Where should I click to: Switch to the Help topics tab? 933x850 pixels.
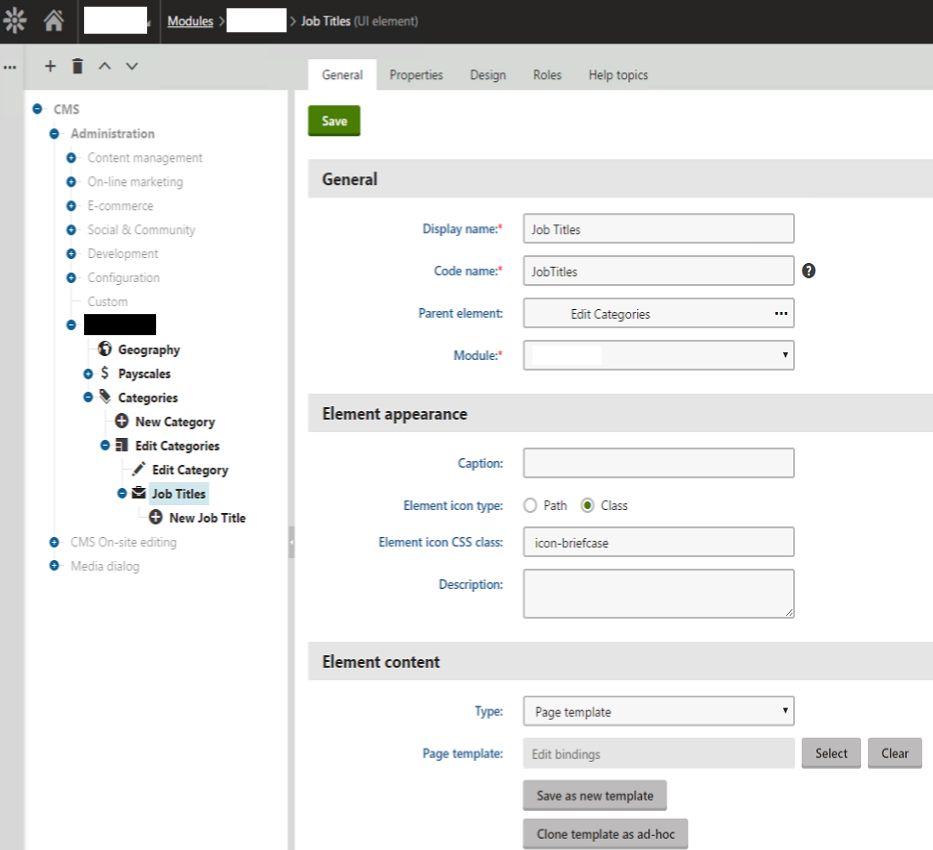point(618,75)
